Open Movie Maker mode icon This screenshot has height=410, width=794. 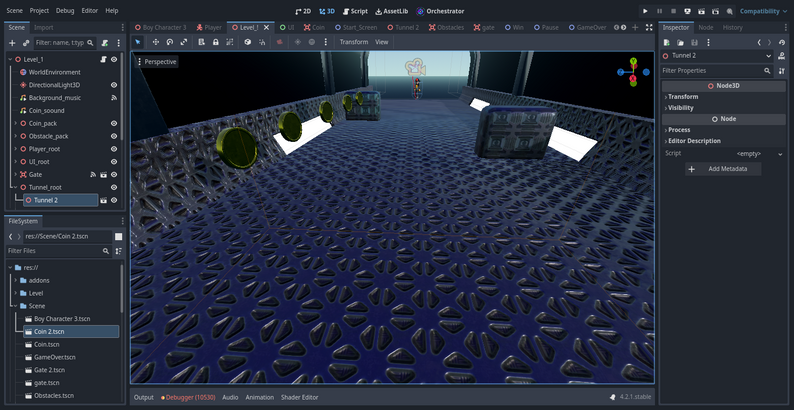730,11
